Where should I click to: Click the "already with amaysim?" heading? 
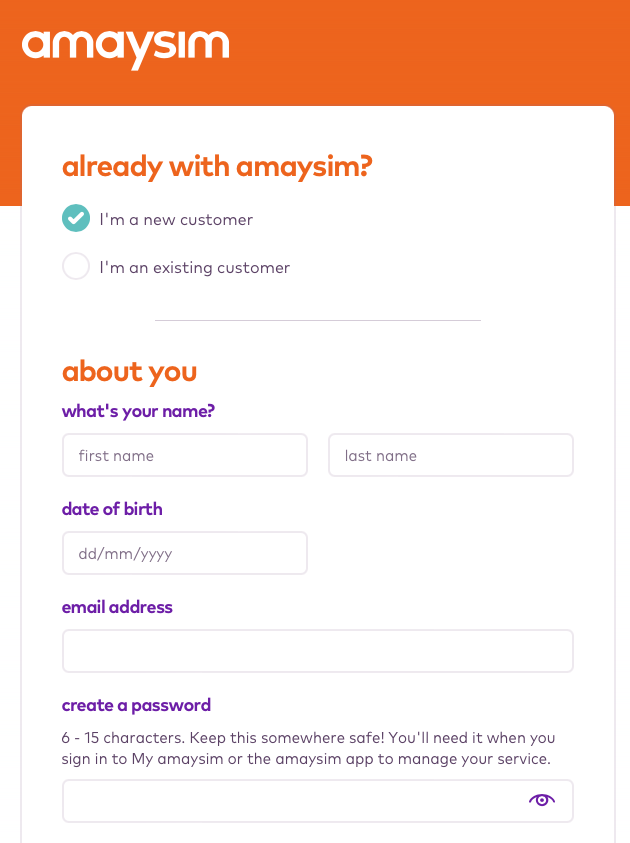point(217,166)
